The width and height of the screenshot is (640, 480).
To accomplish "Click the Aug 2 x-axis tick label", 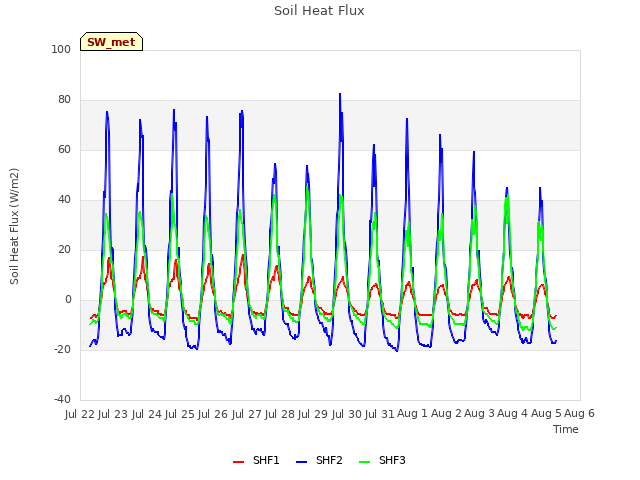I will [x=446, y=414].
